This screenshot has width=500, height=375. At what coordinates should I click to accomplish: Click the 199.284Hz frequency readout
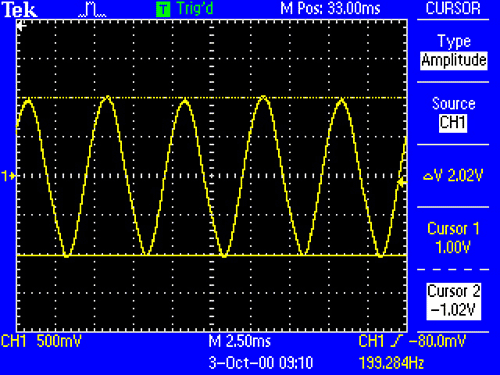[391, 363]
